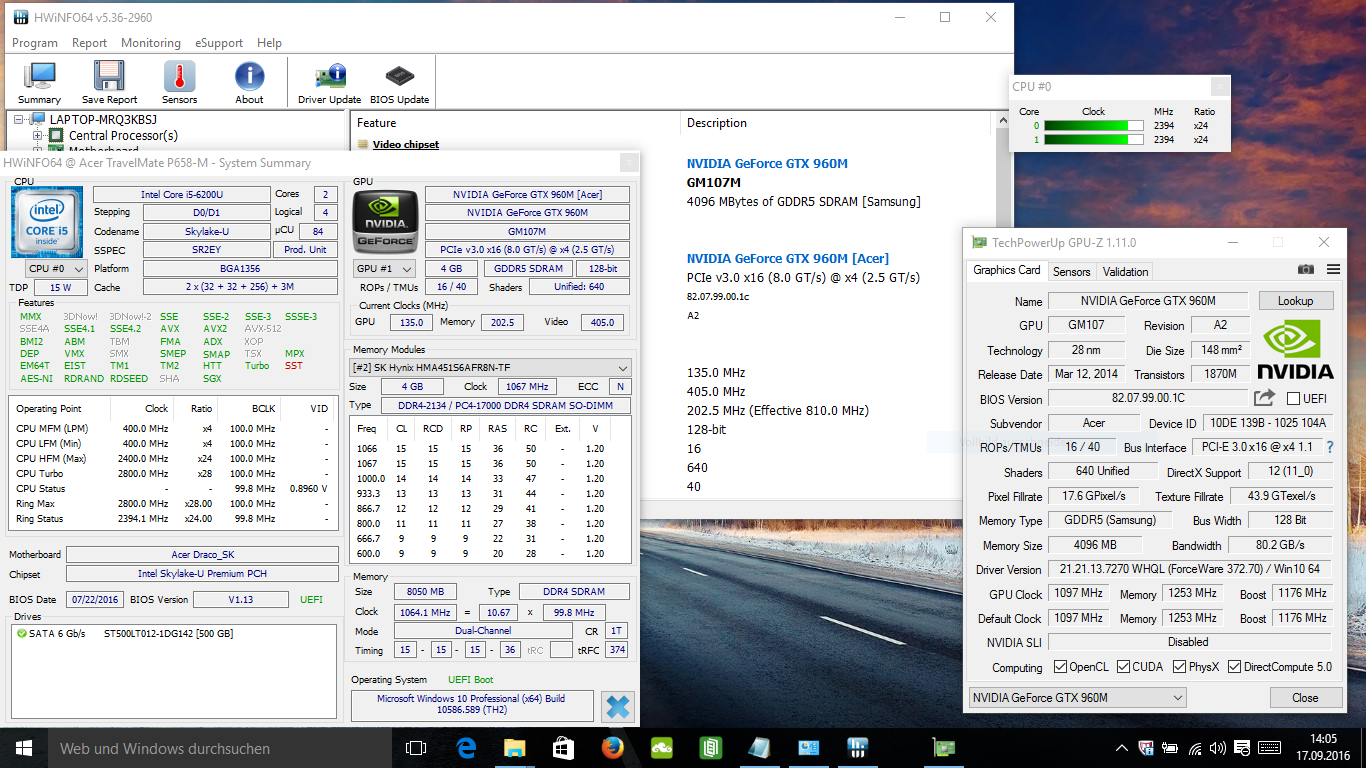Click Windows taskbar search box

coord(200,748)
